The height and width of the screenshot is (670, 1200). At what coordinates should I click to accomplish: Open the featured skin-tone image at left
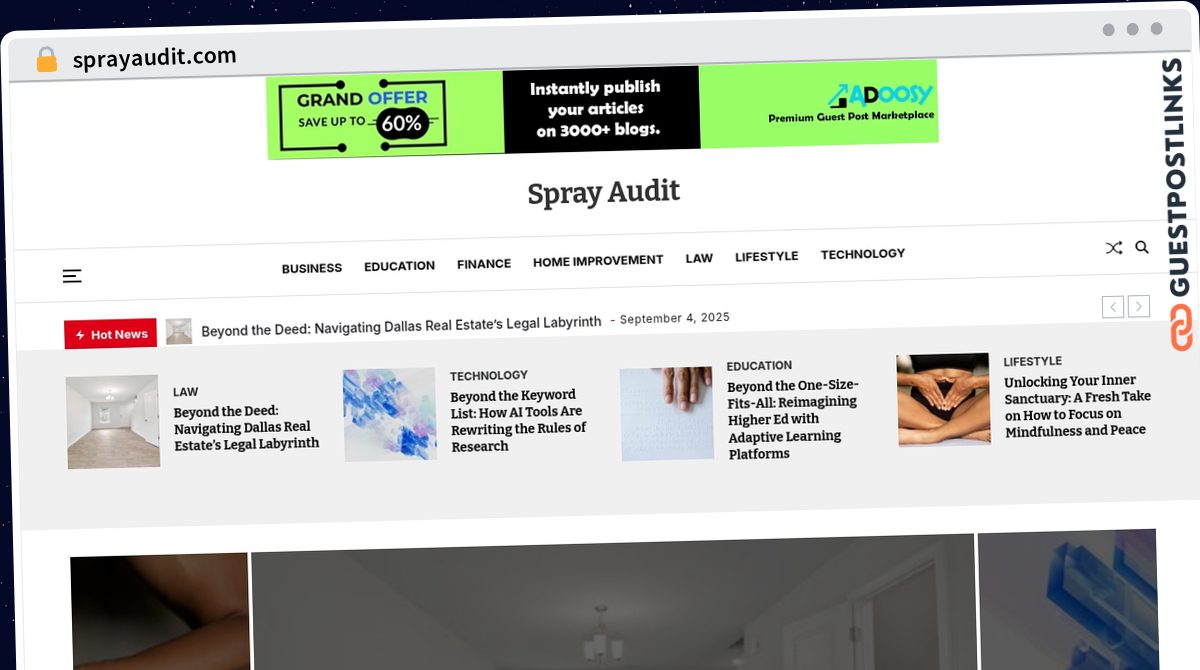pos(160,611)
